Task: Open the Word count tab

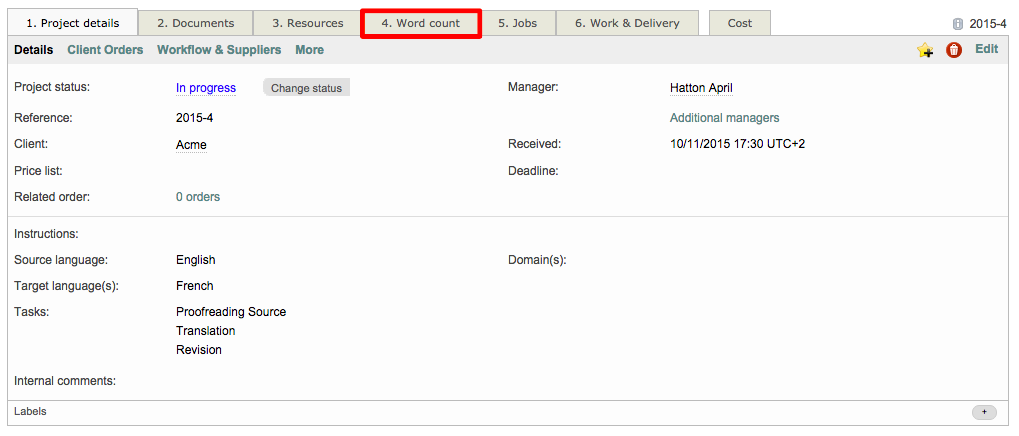Action: click(x=420, y=23)
